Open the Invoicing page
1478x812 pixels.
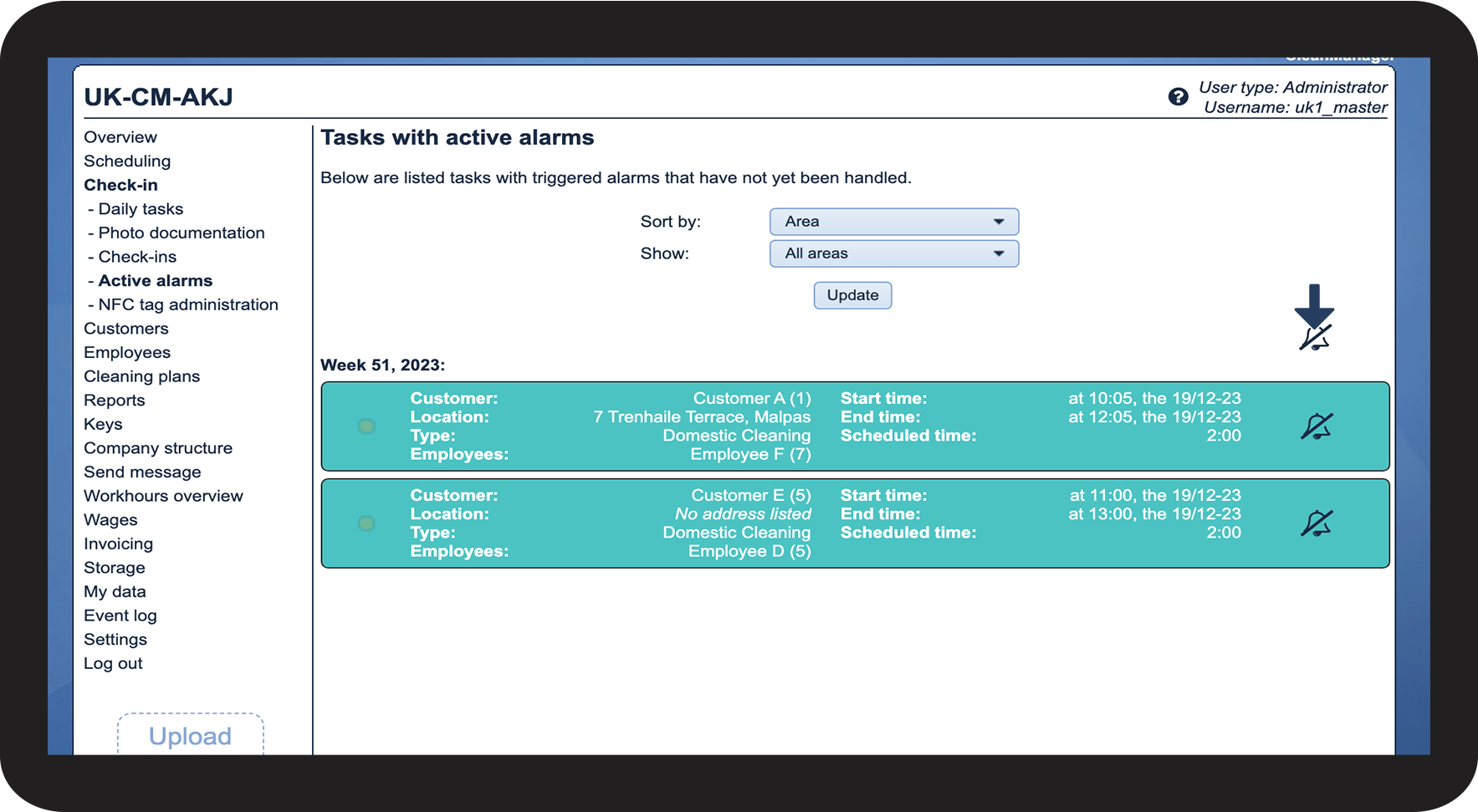[x=118, y=544]
